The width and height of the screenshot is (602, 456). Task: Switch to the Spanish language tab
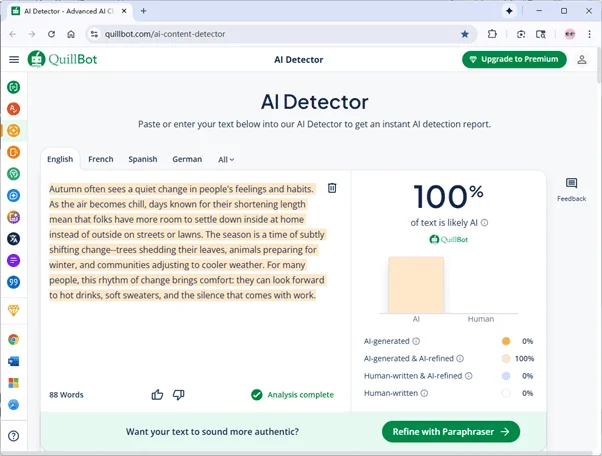point(143,159)
